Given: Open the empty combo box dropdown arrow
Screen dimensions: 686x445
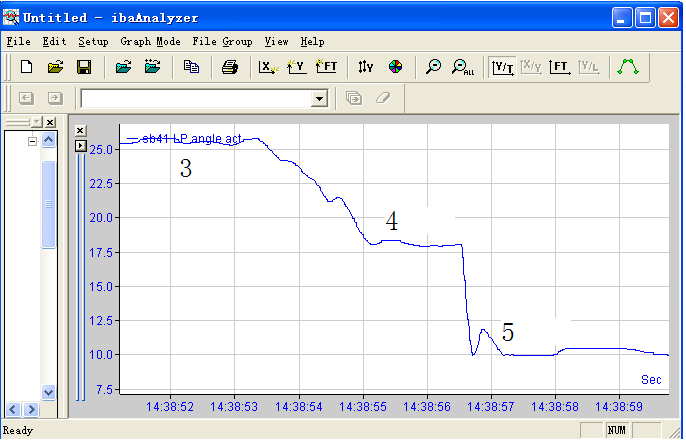Looking at the screenshot, I should (x=320, y=98).
